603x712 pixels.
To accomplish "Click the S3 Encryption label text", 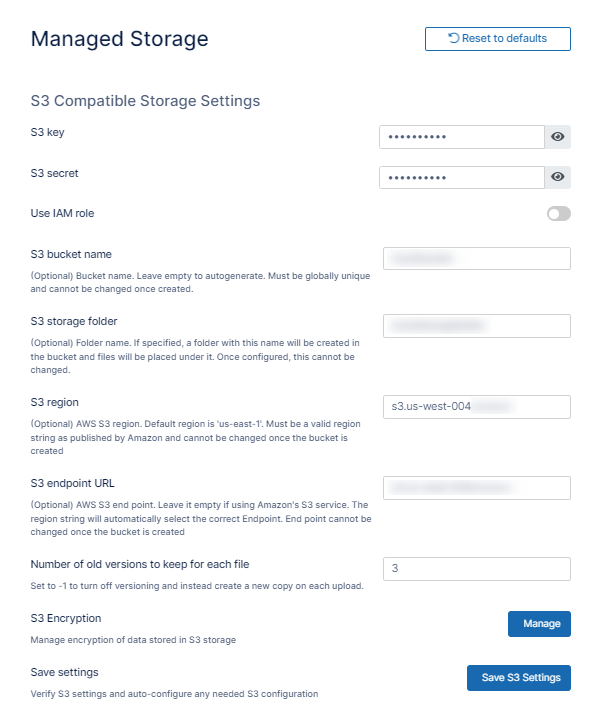I will (x=66, y=618).
